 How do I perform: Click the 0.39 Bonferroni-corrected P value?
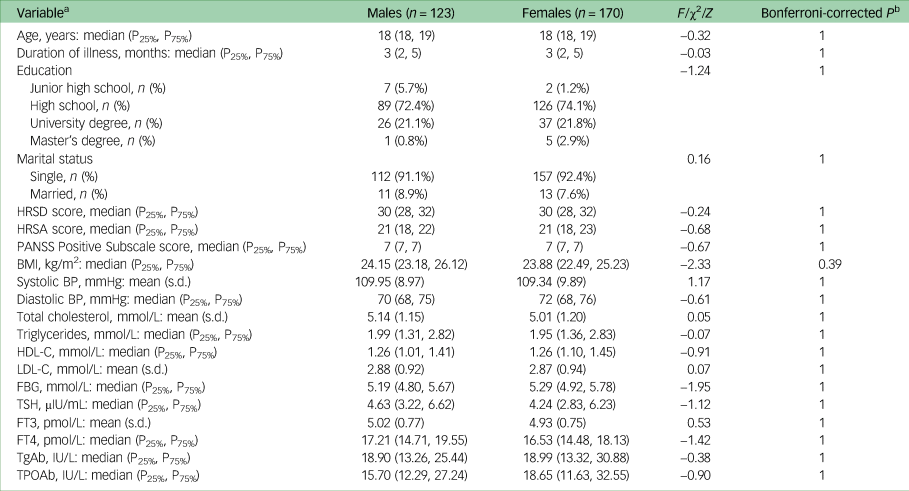point(819,262)
